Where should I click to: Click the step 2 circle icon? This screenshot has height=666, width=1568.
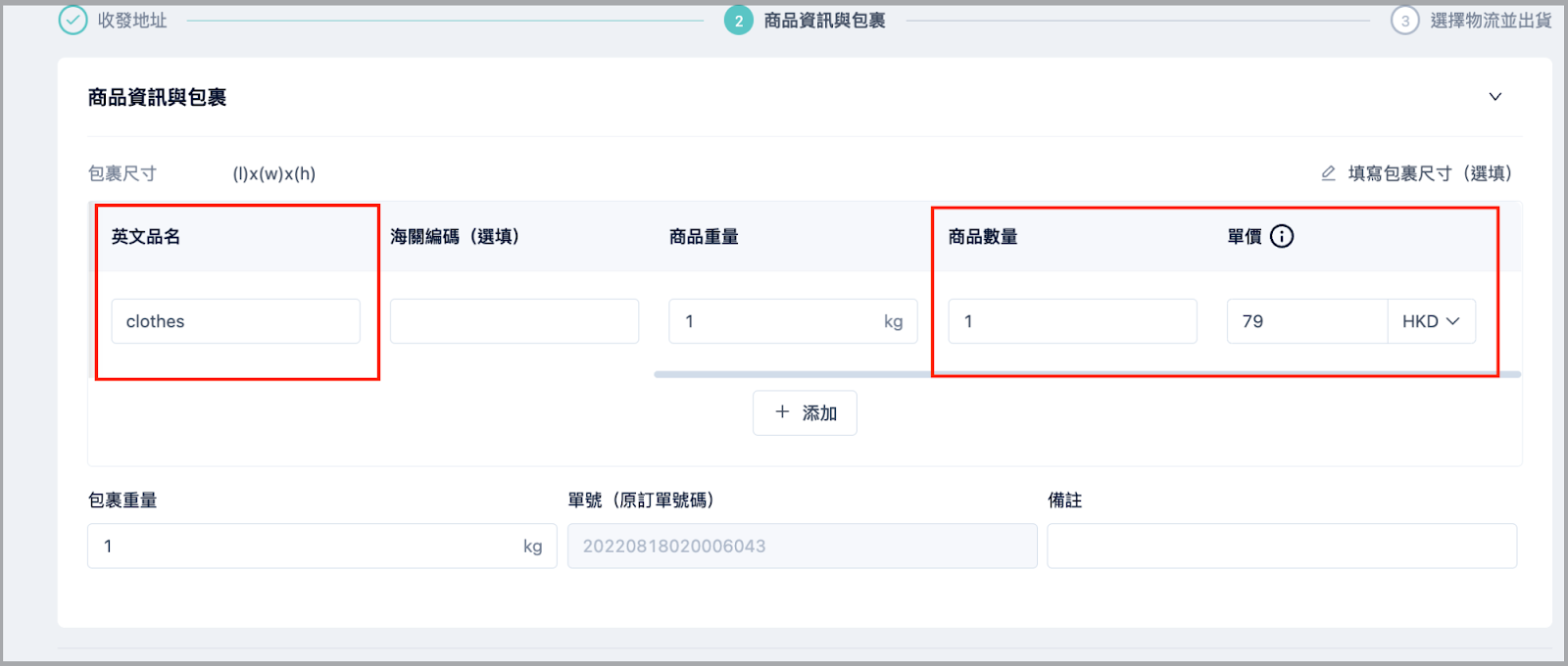coord(739,20)
